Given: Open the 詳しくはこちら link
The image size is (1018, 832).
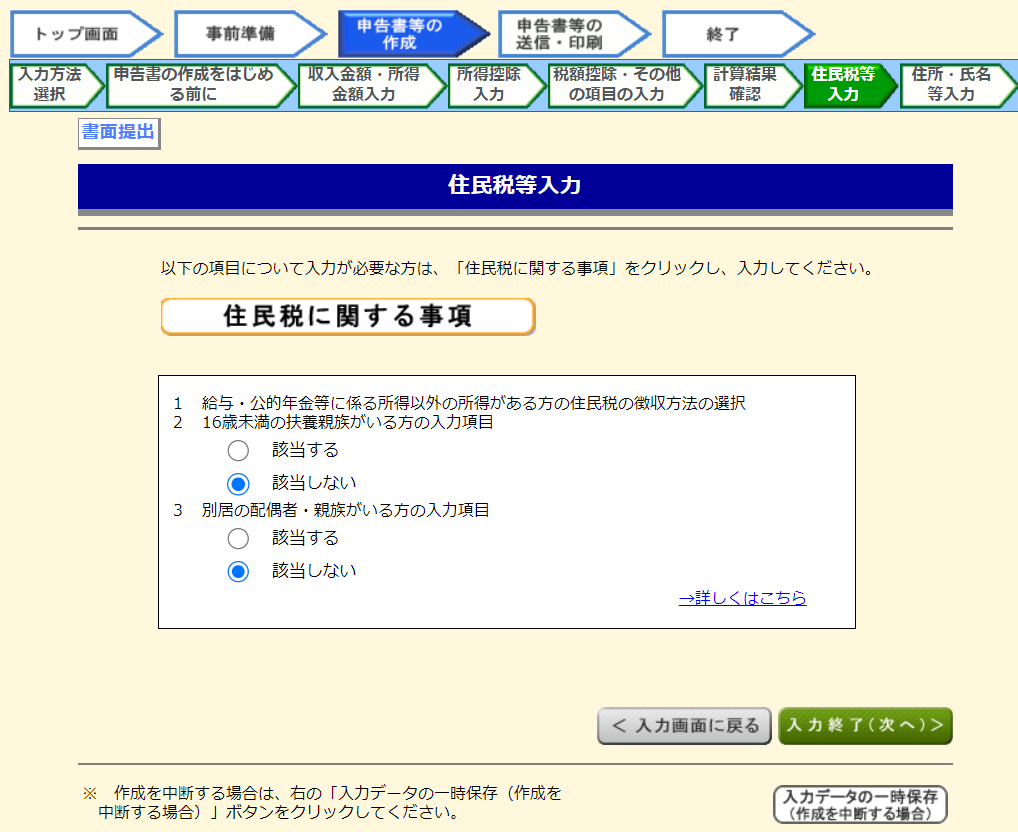Looking at the screenshot, I should coord(742,598).
